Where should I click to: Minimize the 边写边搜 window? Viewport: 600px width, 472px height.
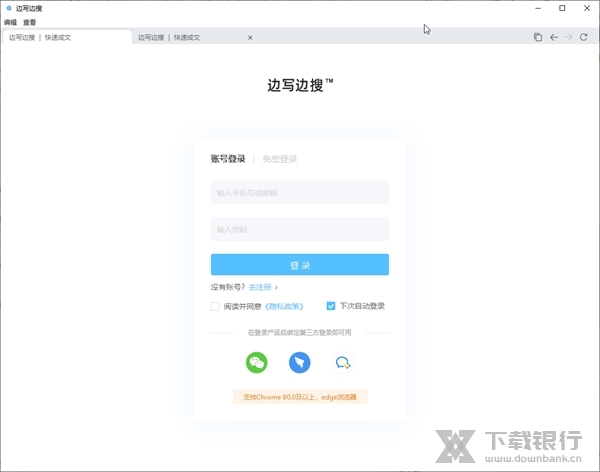point(538,8)
